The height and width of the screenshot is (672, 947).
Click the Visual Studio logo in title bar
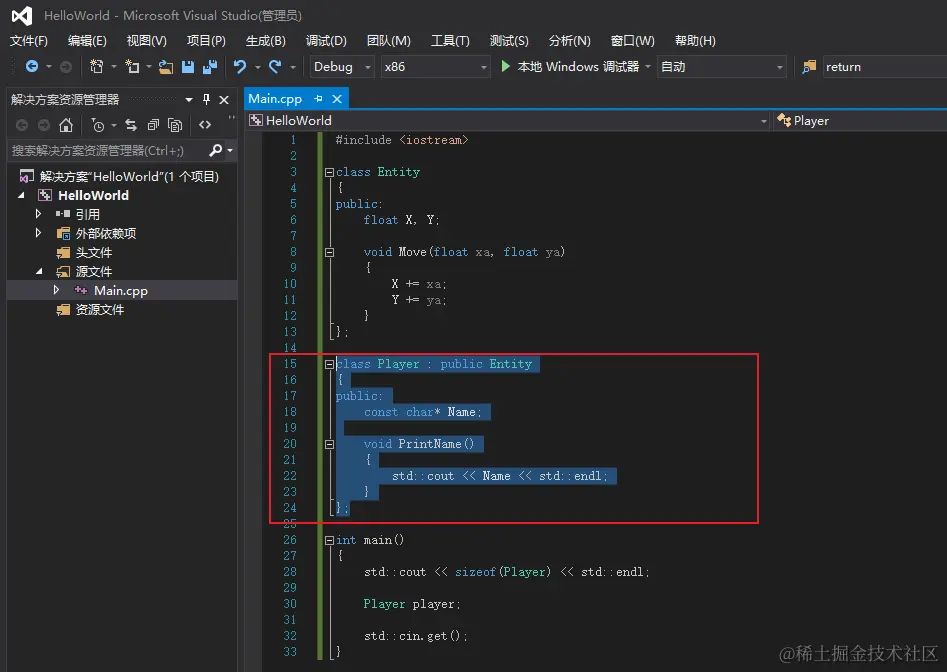coord(22,16)
